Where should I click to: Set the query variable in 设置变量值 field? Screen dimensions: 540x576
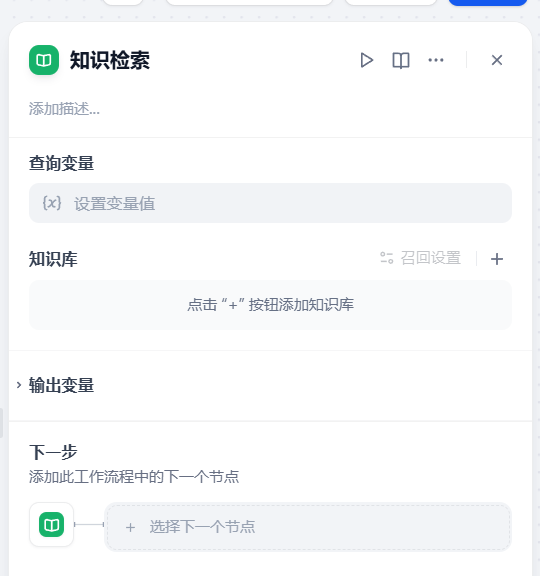point(270,203)
